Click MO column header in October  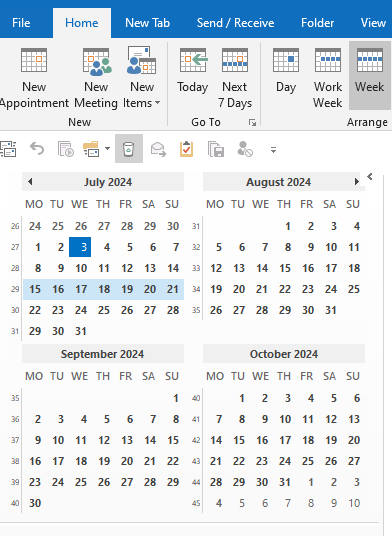coord(215,376)
